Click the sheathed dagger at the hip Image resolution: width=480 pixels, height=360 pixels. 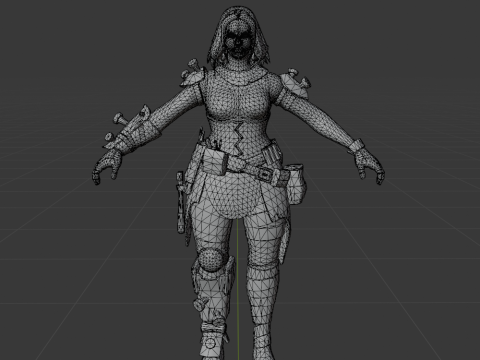click(x=180, y=202)
